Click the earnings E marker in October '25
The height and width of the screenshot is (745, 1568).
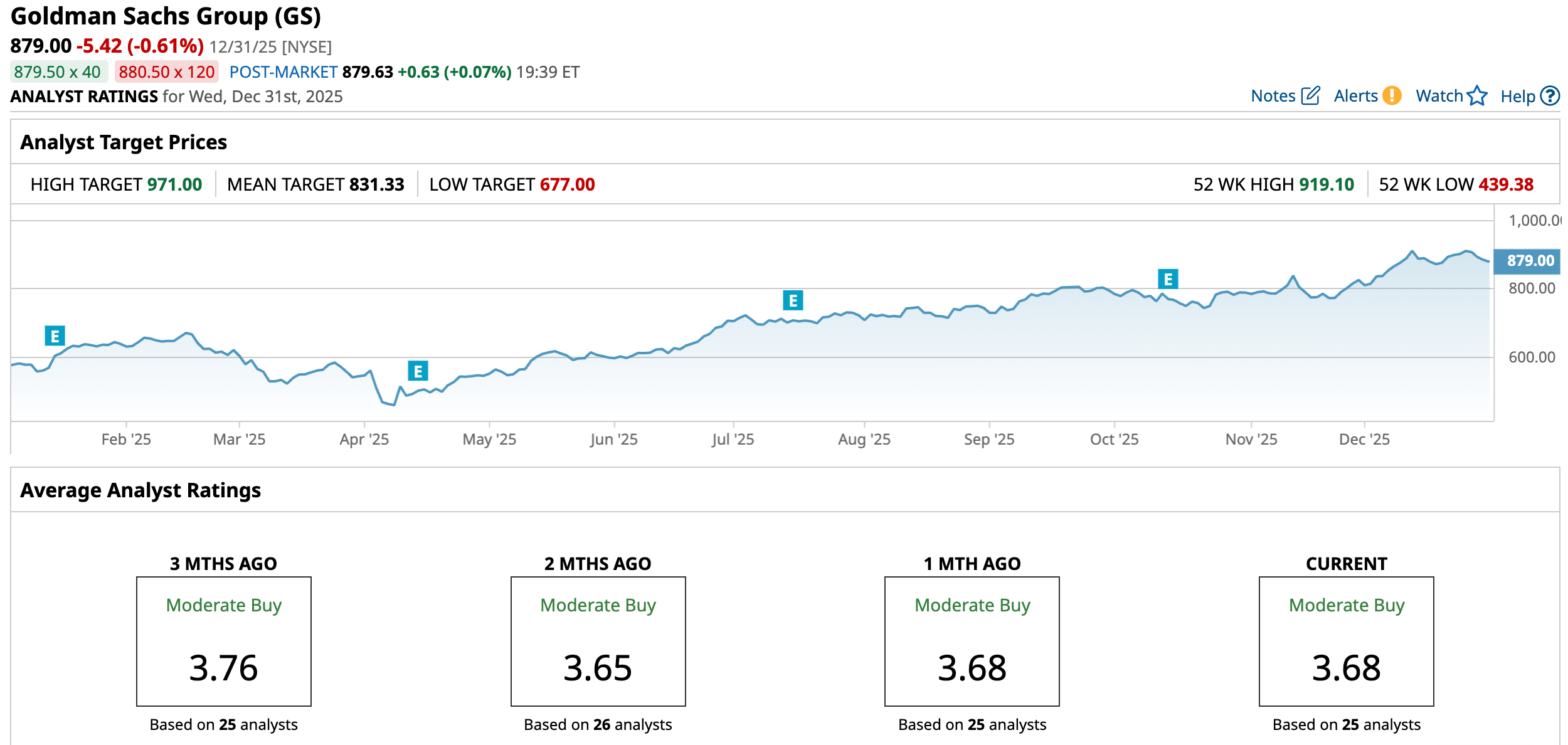click(x=1167, y=279)
